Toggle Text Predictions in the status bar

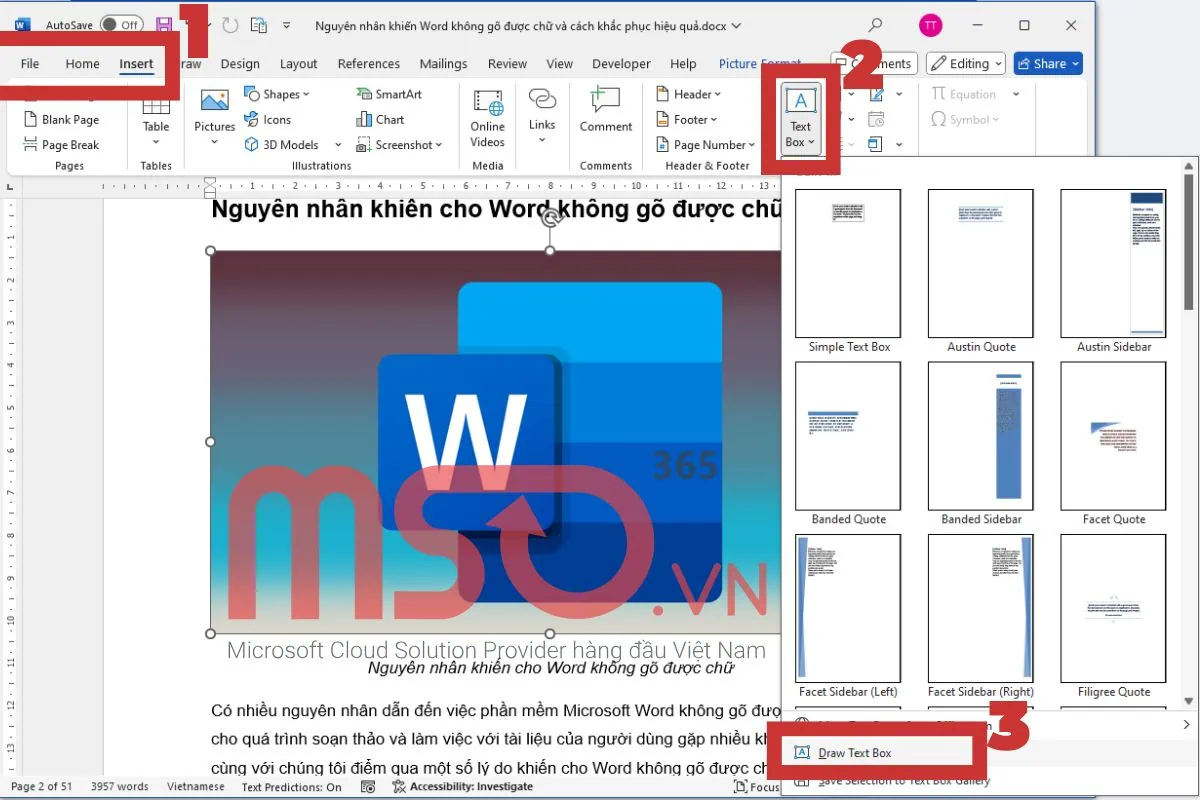tap(291, 787)
